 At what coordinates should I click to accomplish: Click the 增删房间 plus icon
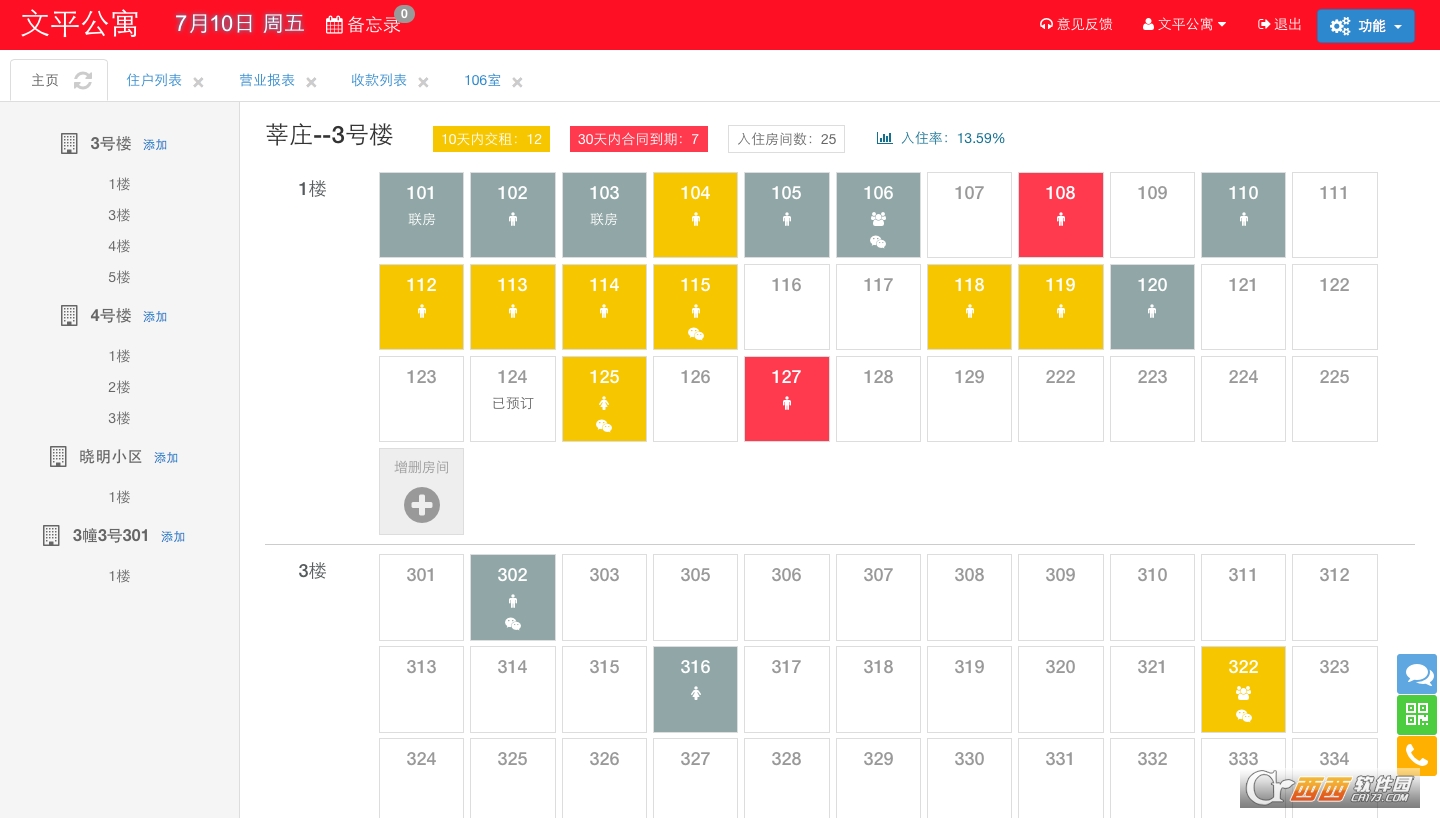[x=421, y=505]
